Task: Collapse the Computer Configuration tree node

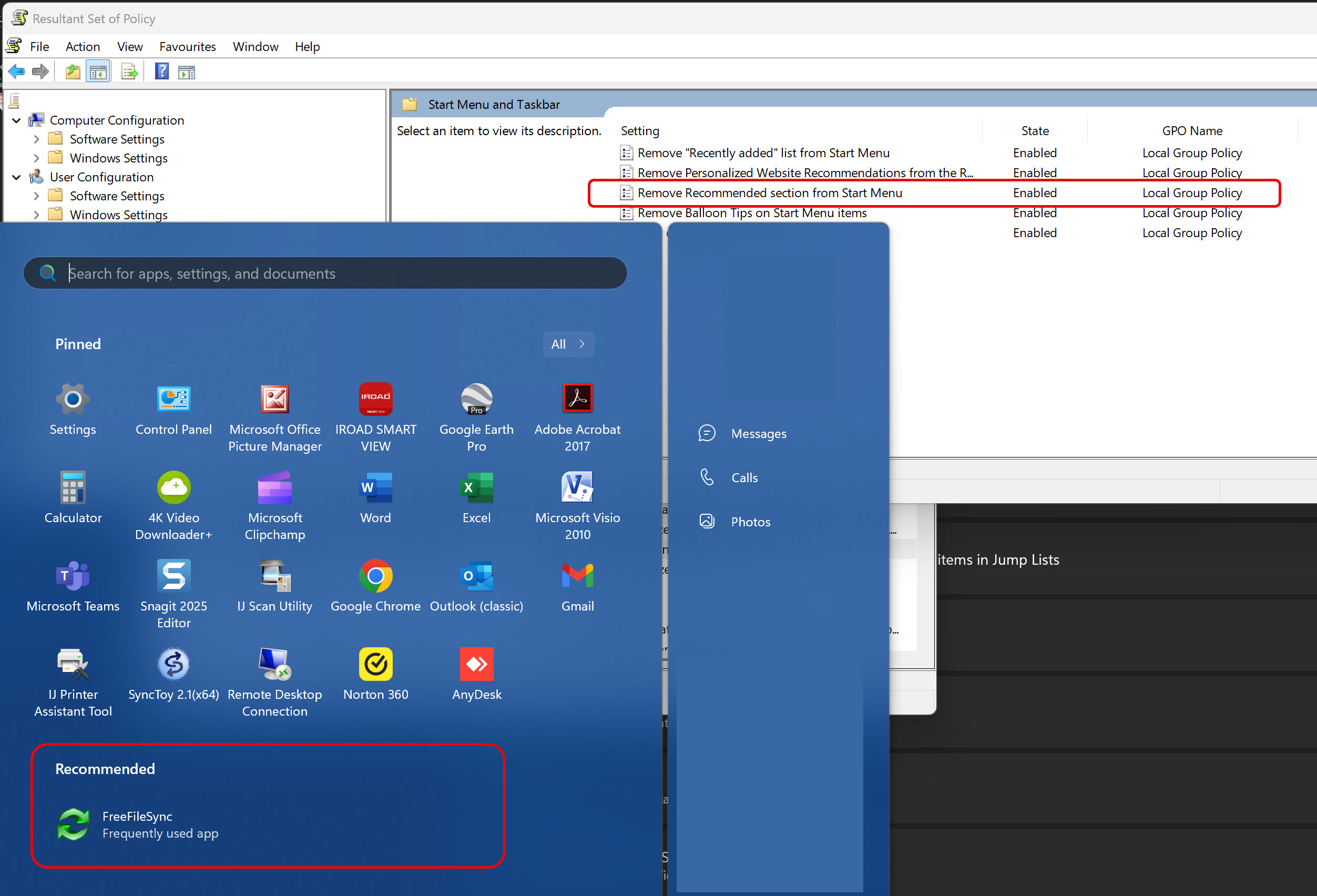Action: pyautogui.click(x=16, y=120)
